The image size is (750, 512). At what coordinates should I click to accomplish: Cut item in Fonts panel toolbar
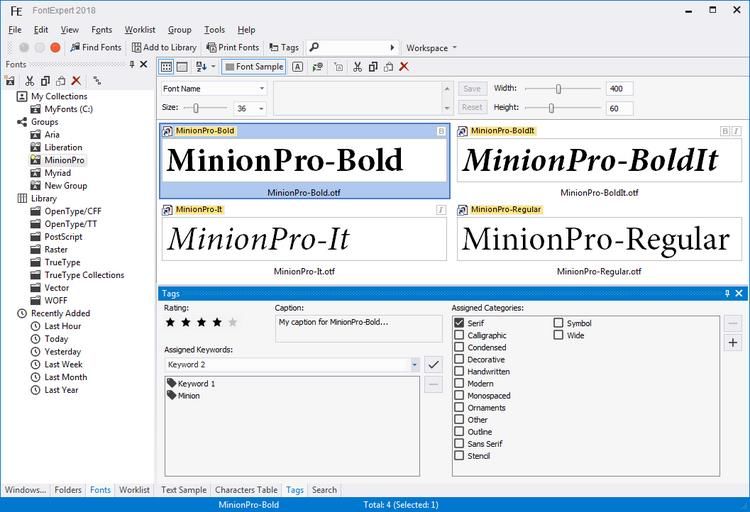[30, 81]
